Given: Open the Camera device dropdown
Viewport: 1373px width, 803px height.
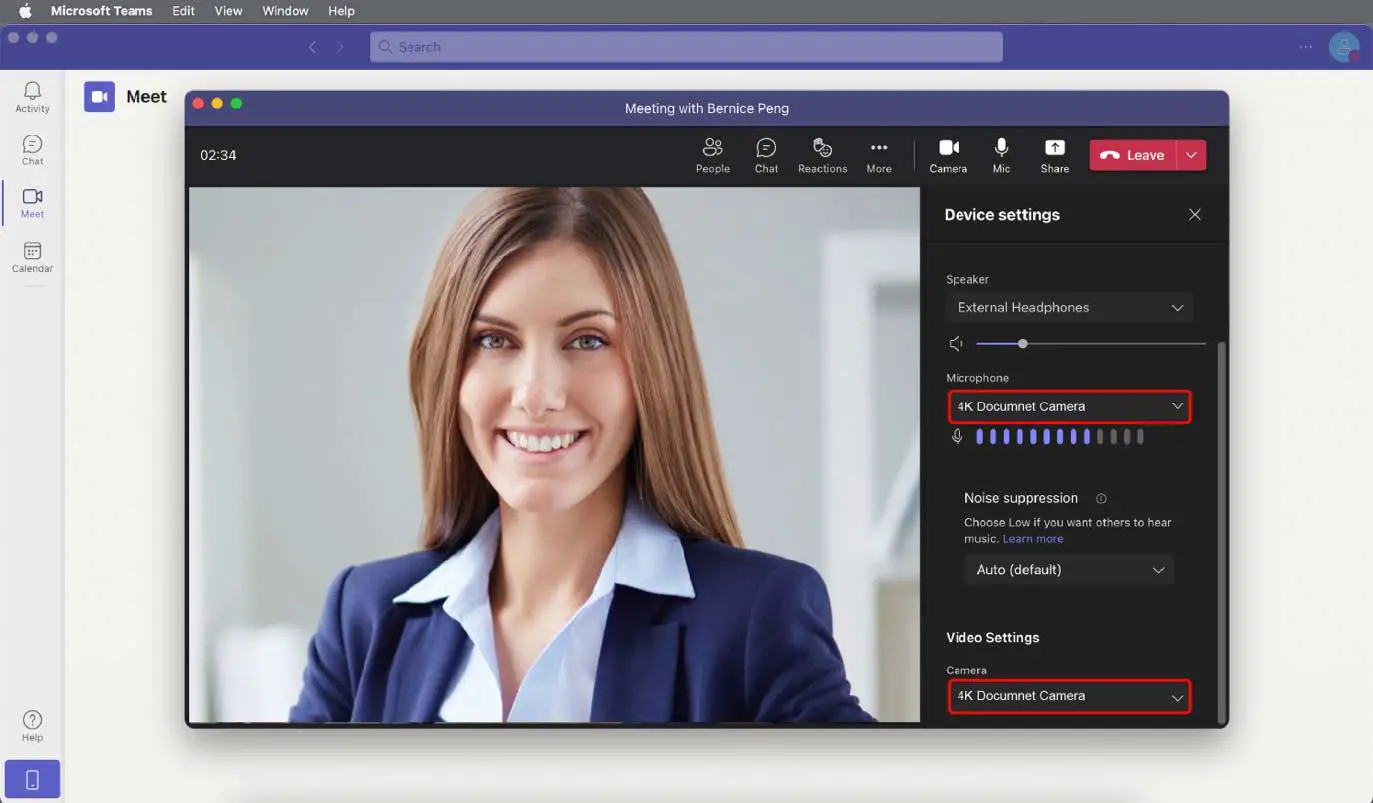Looking at the screenshot, I should pos(1069,696).
